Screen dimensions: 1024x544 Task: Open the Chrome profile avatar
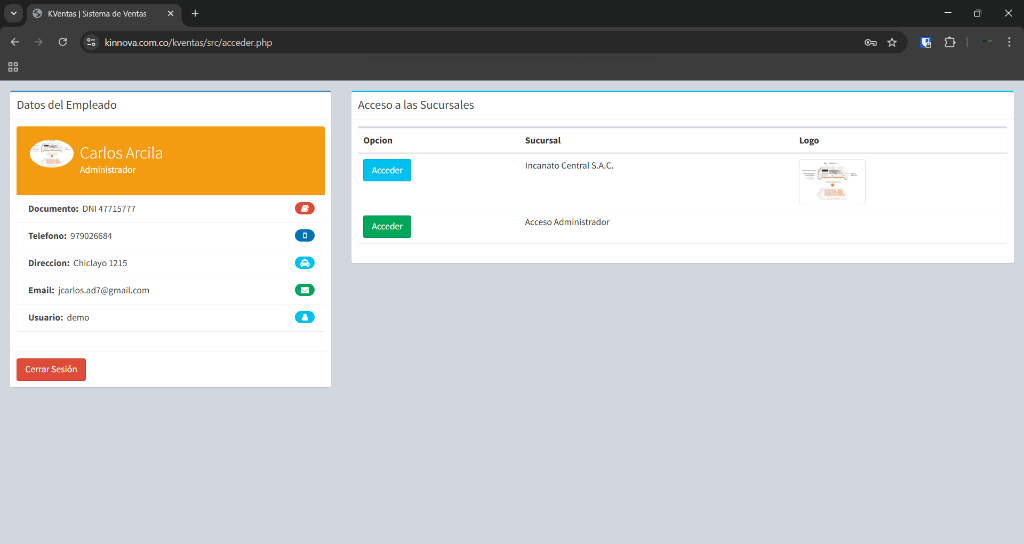[985, 42]
